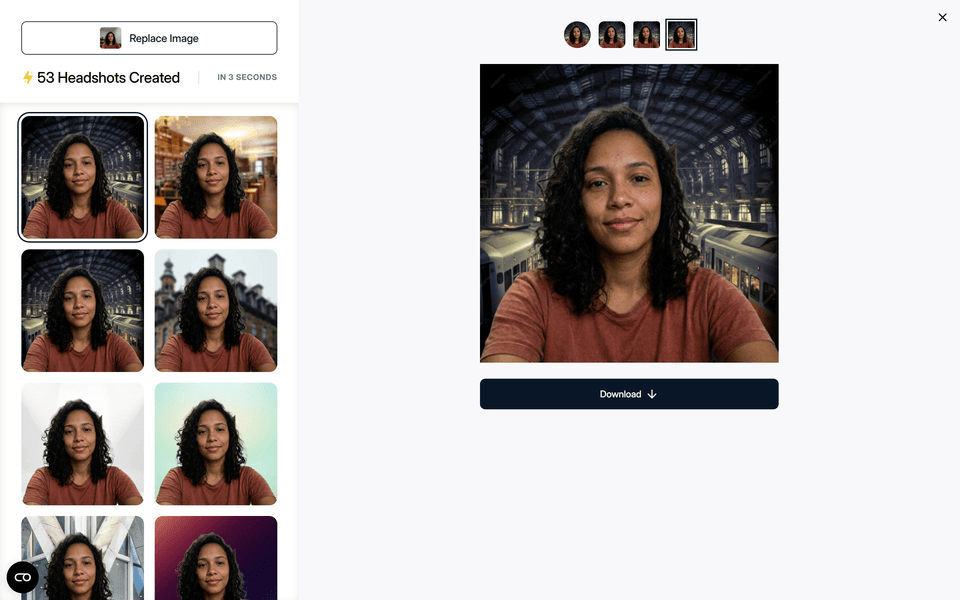The height and width of the screenshot is (600, 960).
Task: Click the large headshot preview image
Action: point(629,213)
